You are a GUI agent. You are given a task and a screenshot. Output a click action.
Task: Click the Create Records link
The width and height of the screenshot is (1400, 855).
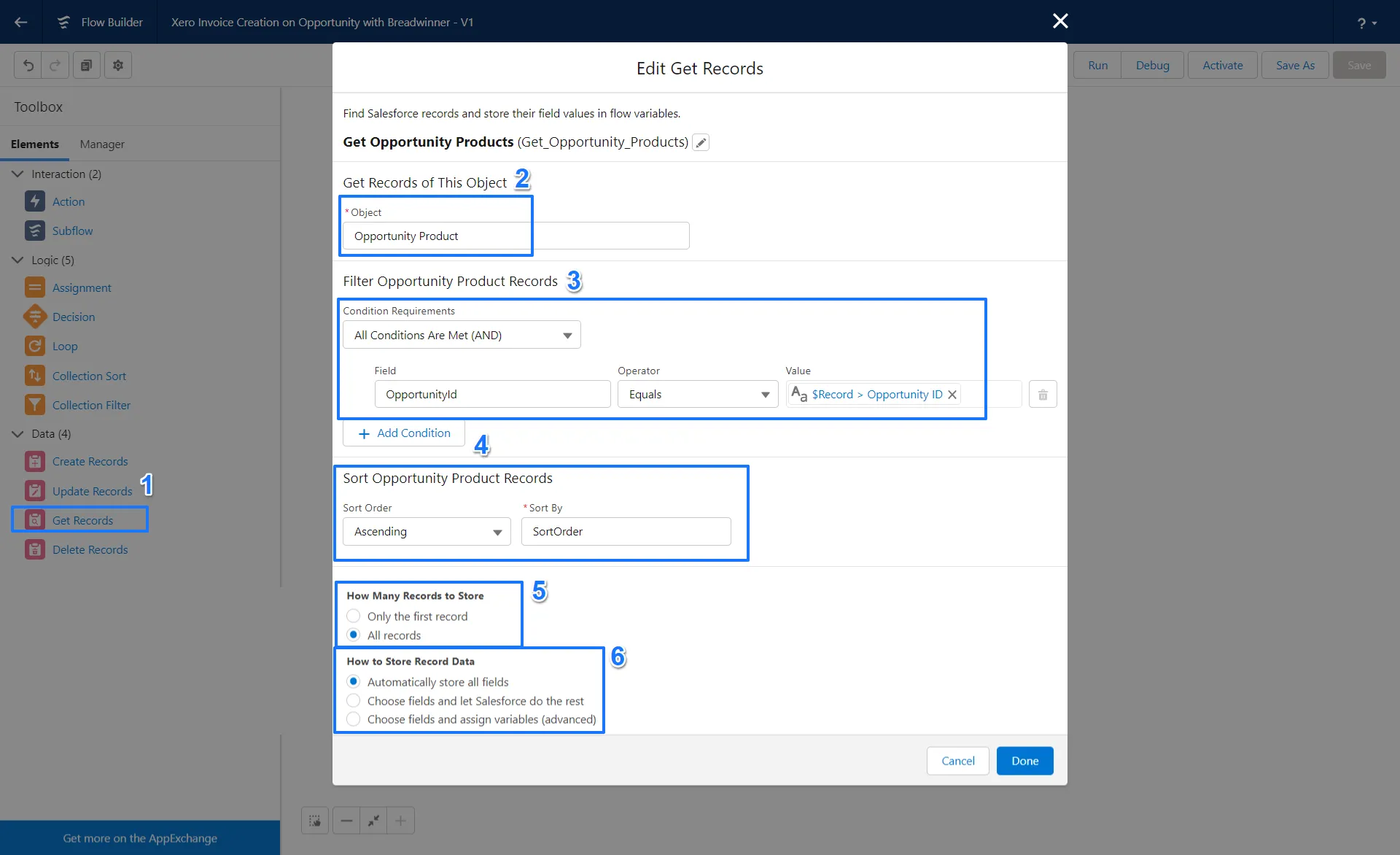(x=90, y=461)
